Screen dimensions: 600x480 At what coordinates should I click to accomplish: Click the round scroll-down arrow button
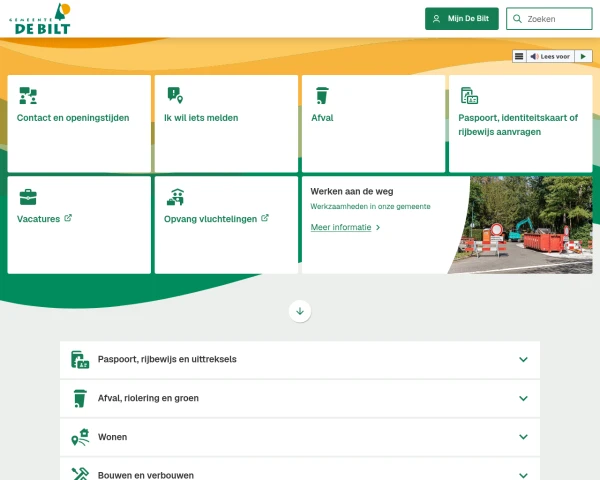[300, 311]
